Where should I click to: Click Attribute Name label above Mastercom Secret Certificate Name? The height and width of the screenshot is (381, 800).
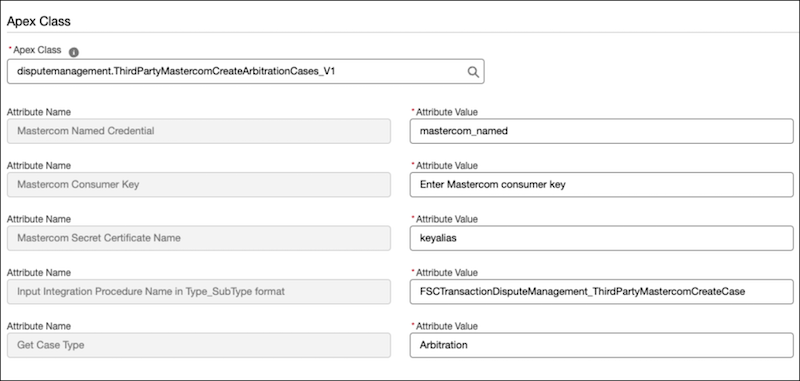pyautogui.click(x=39, y=219)
